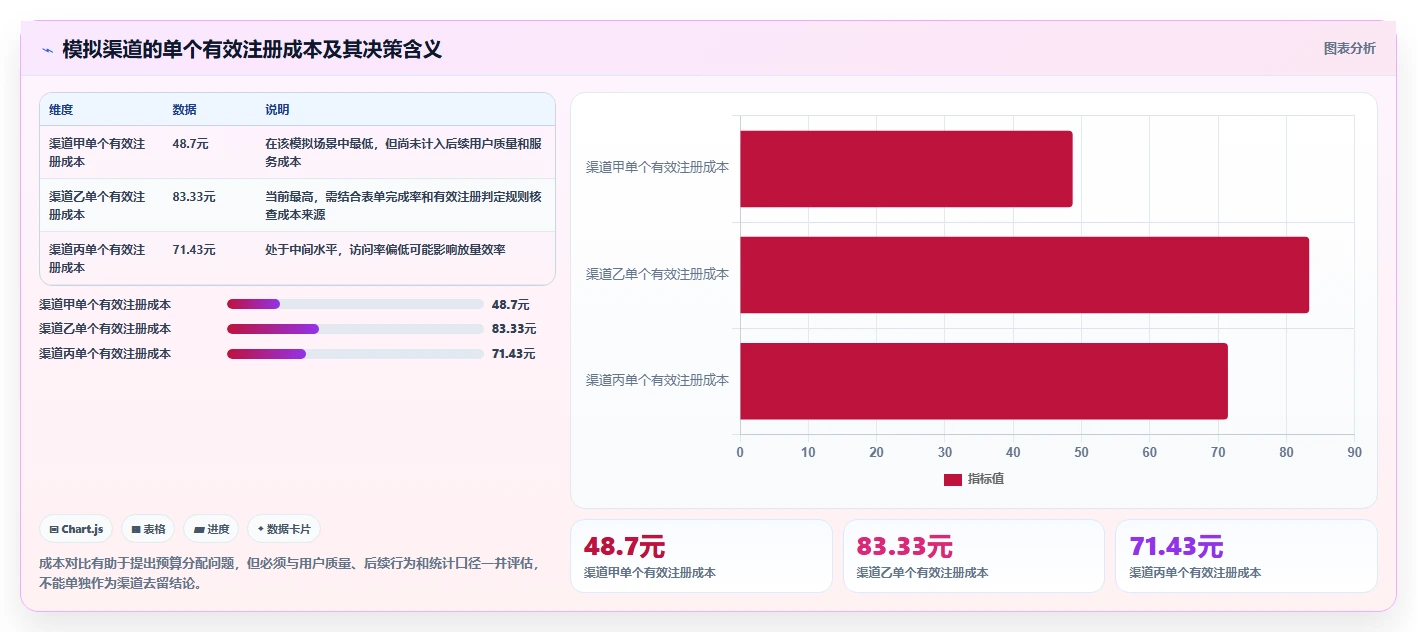
Task: Click the 71.43元 table cell
Action: click(194, 250)
